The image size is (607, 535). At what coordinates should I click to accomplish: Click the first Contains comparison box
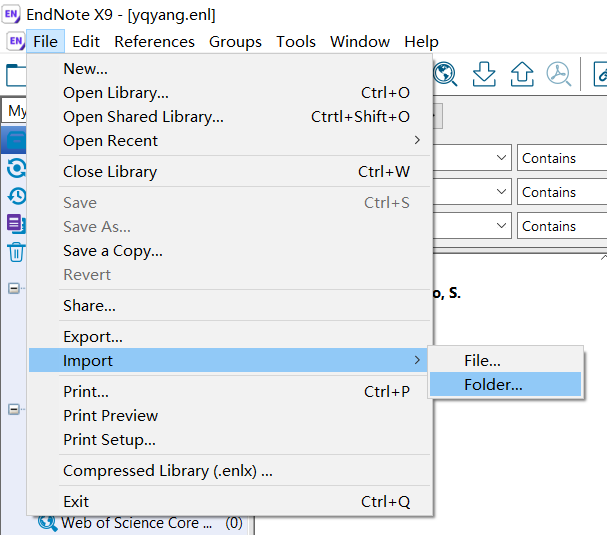tap(562, 158)
